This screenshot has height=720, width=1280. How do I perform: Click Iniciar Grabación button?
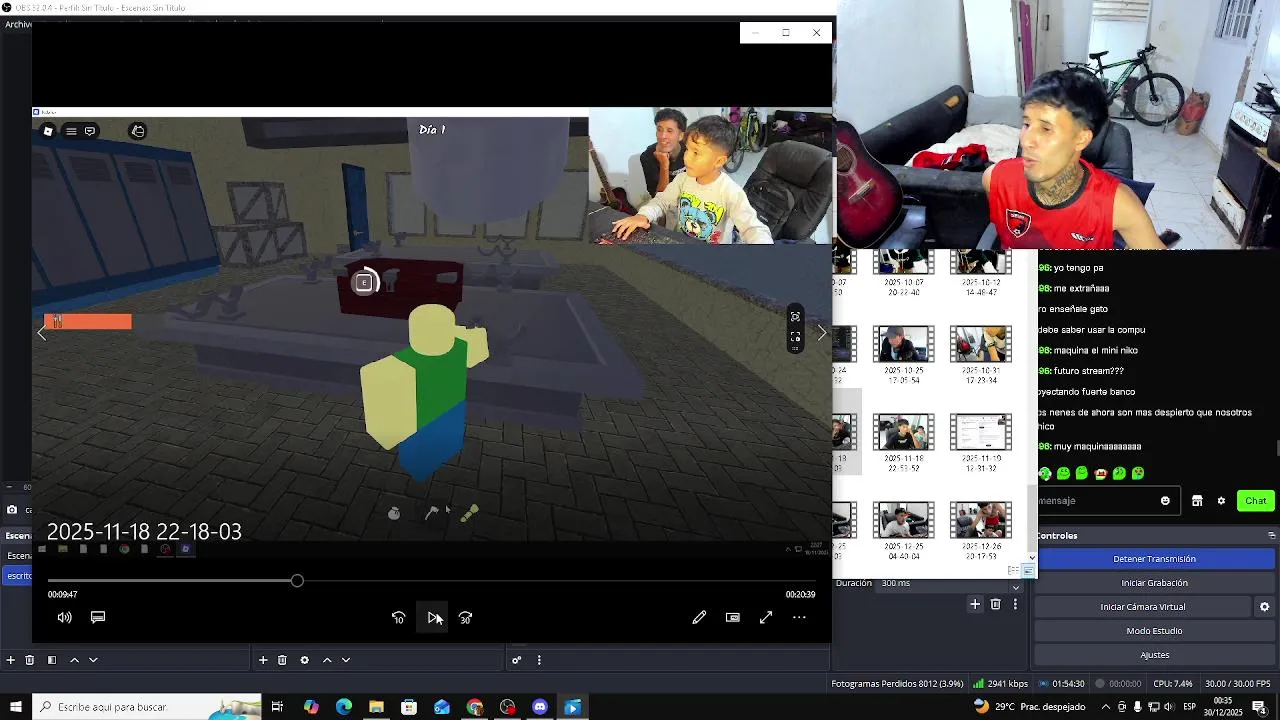click(x=1154, y=583)
